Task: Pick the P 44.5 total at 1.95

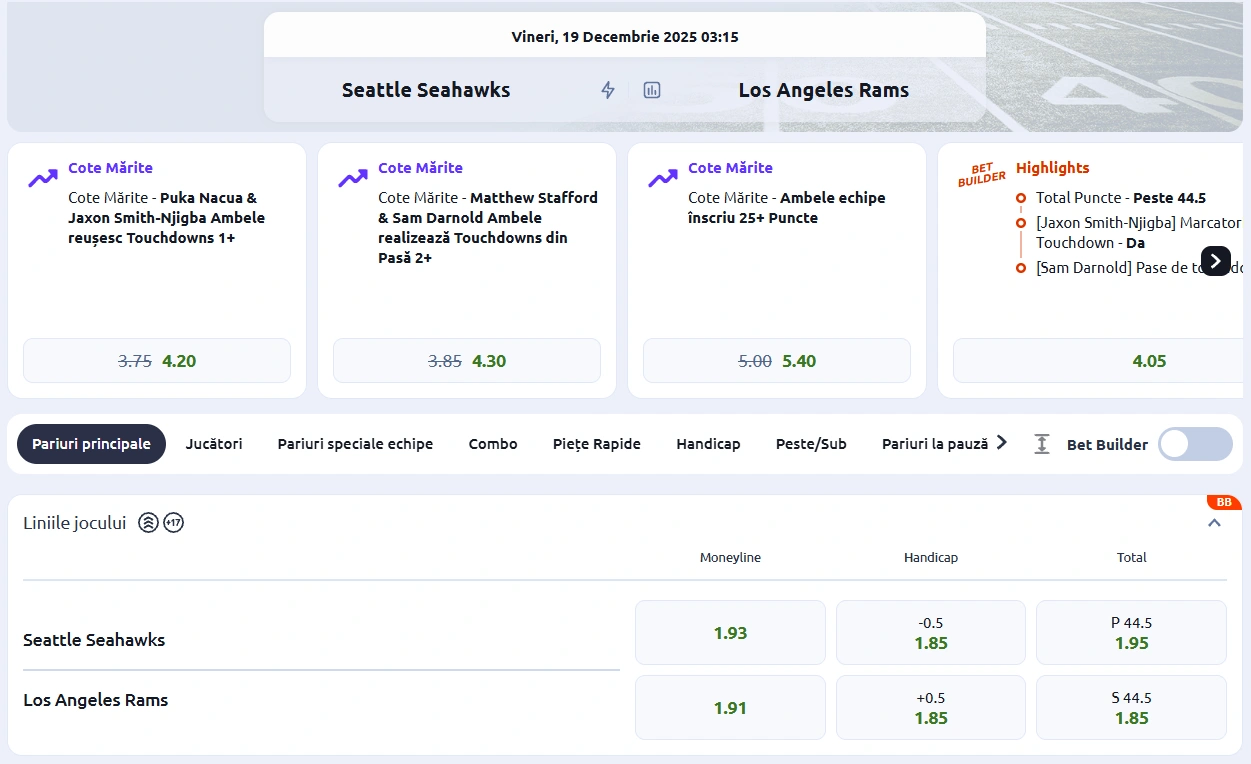Action: (1131, 633)
